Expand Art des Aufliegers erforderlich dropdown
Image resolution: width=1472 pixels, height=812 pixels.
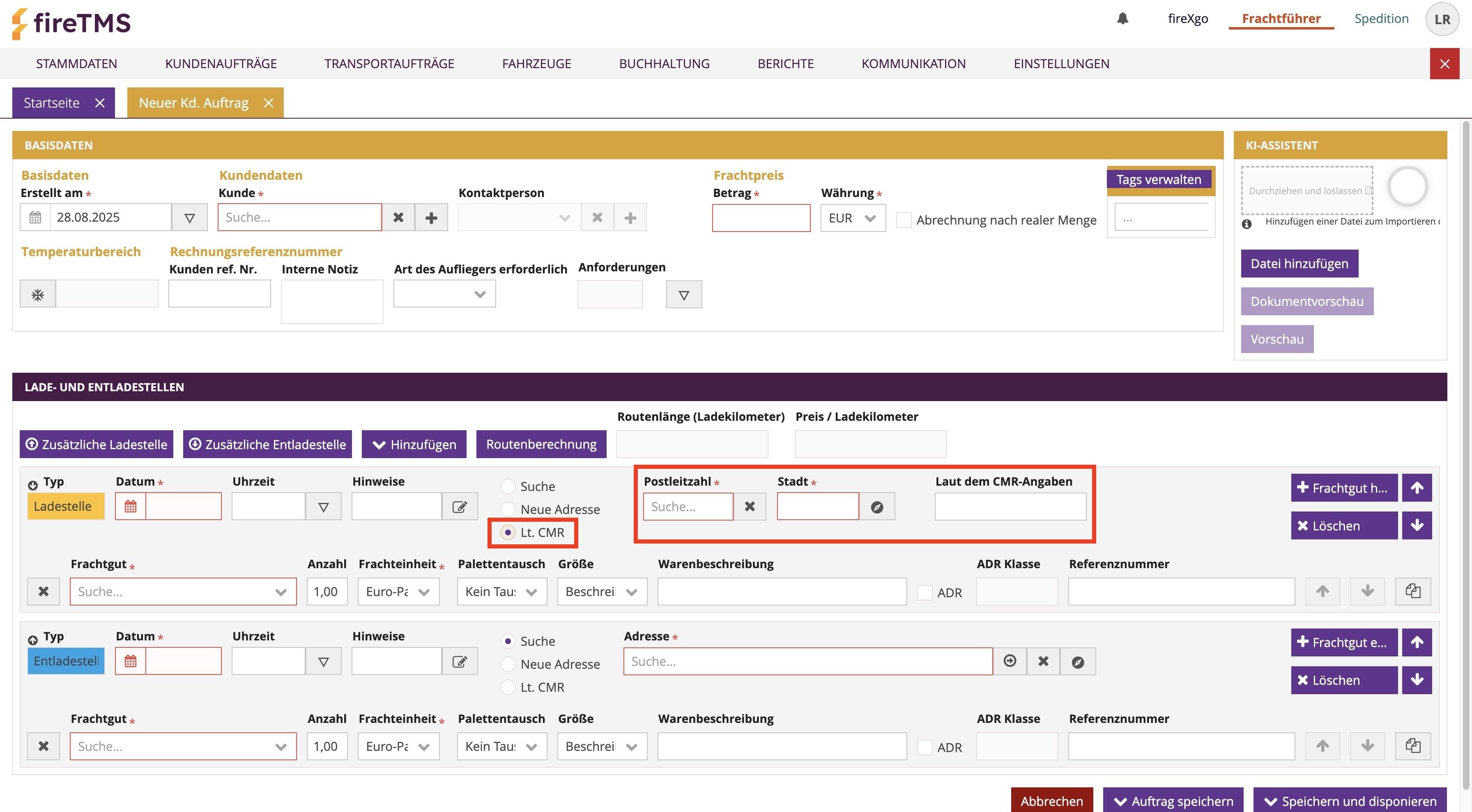point(444,294)
